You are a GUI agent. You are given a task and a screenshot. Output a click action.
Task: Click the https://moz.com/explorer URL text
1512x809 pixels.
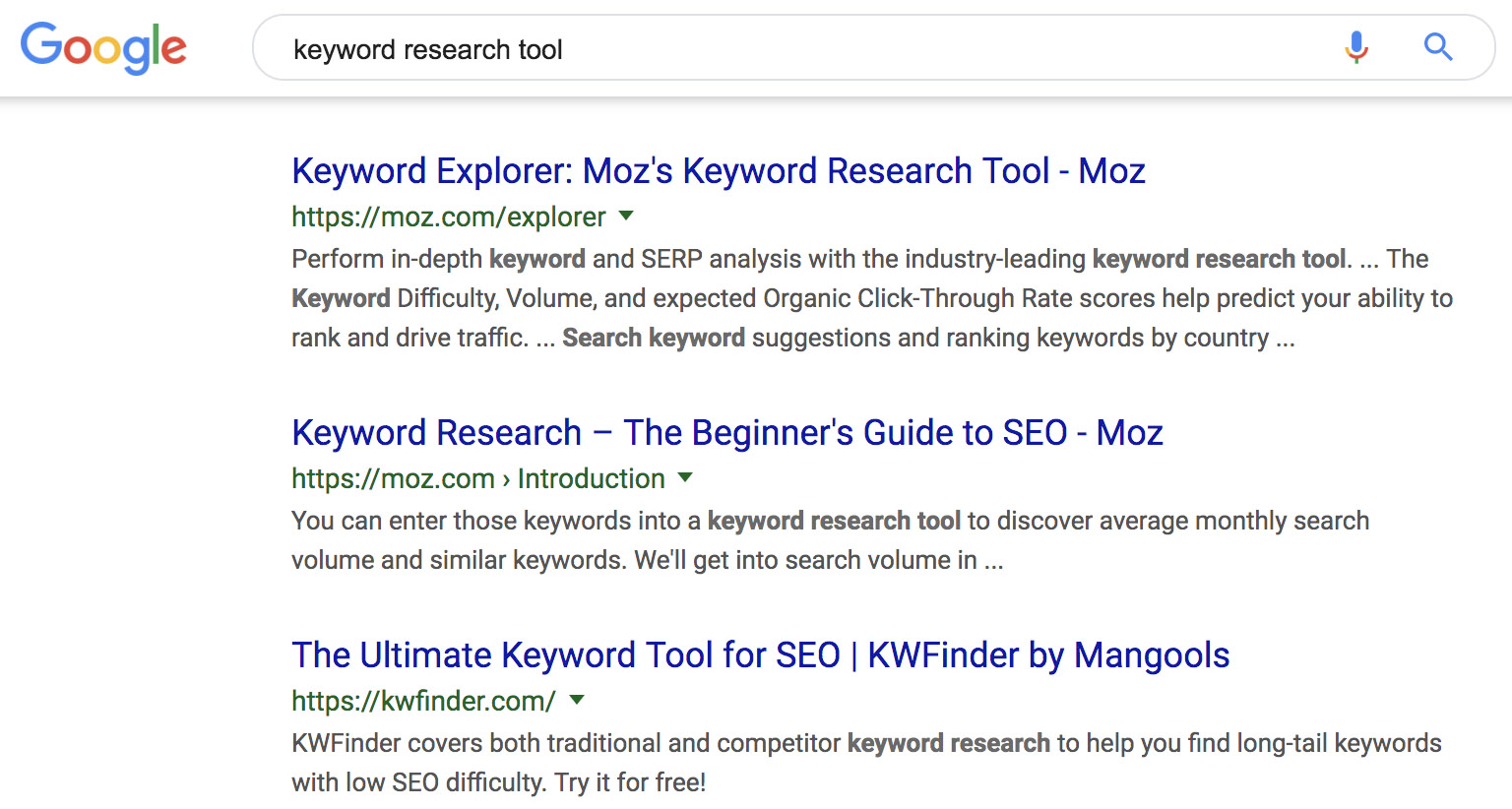(449, 217)
